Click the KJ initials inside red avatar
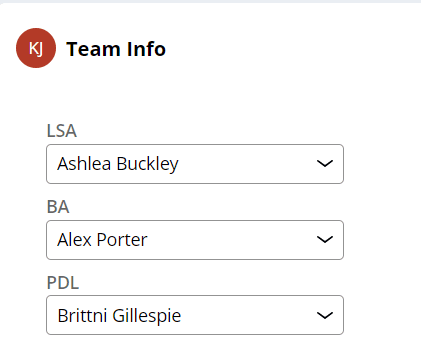This screenshot has width=421, height=364. click(x=36, y=49)
